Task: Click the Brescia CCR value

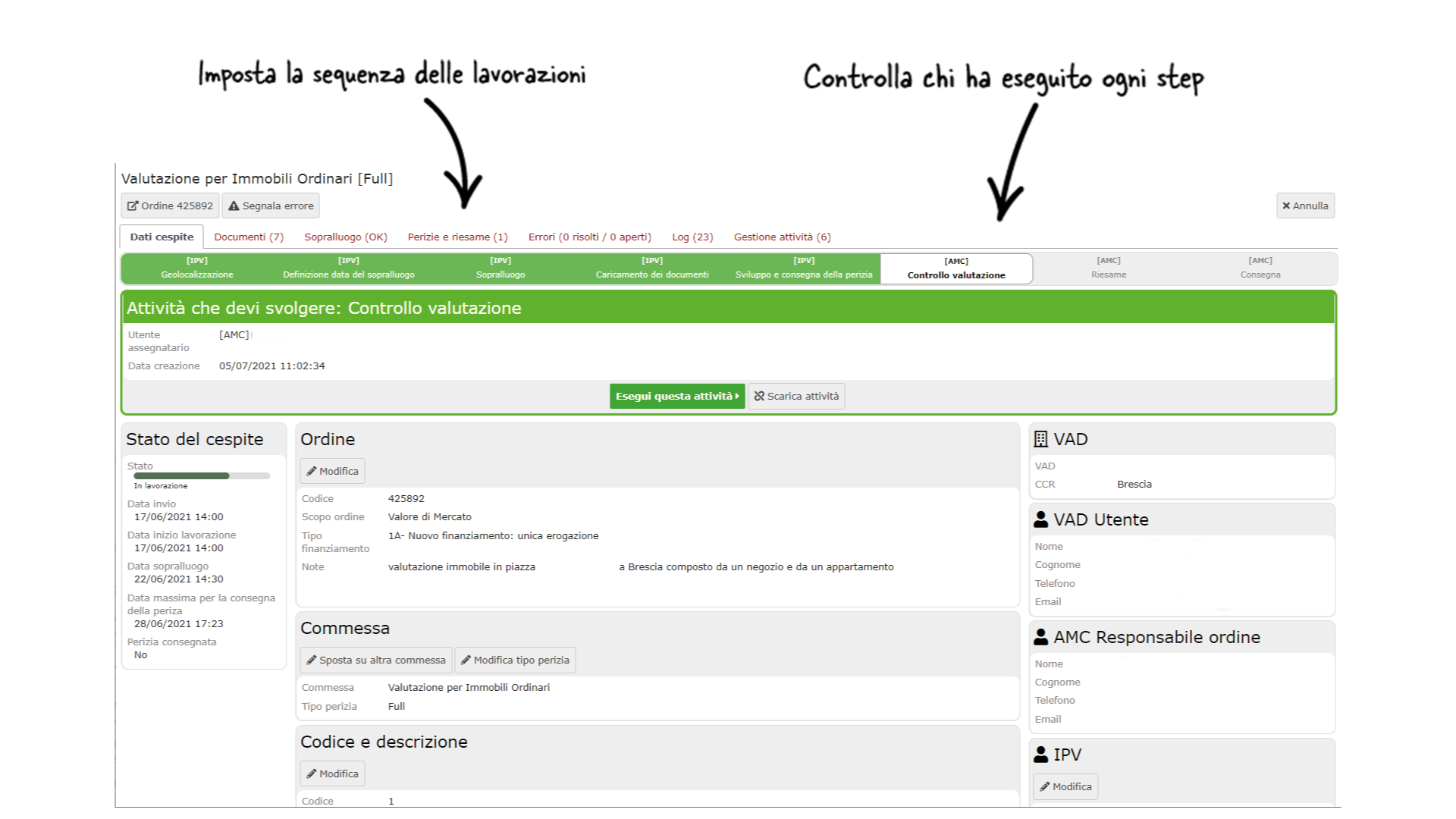Action: point(1134,484)
